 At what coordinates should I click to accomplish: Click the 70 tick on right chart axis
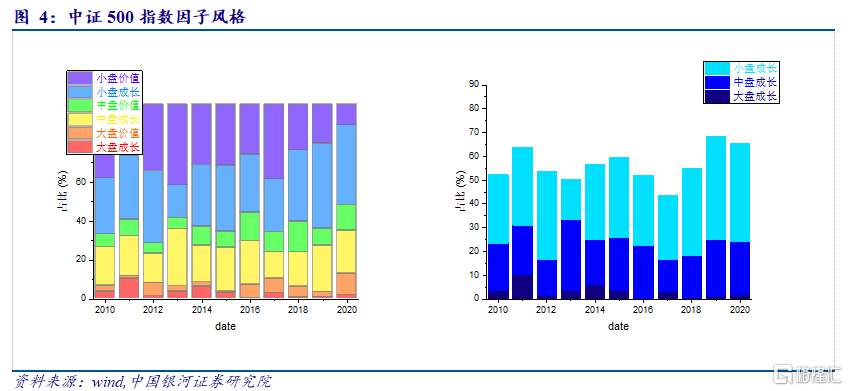click(474, 132)
